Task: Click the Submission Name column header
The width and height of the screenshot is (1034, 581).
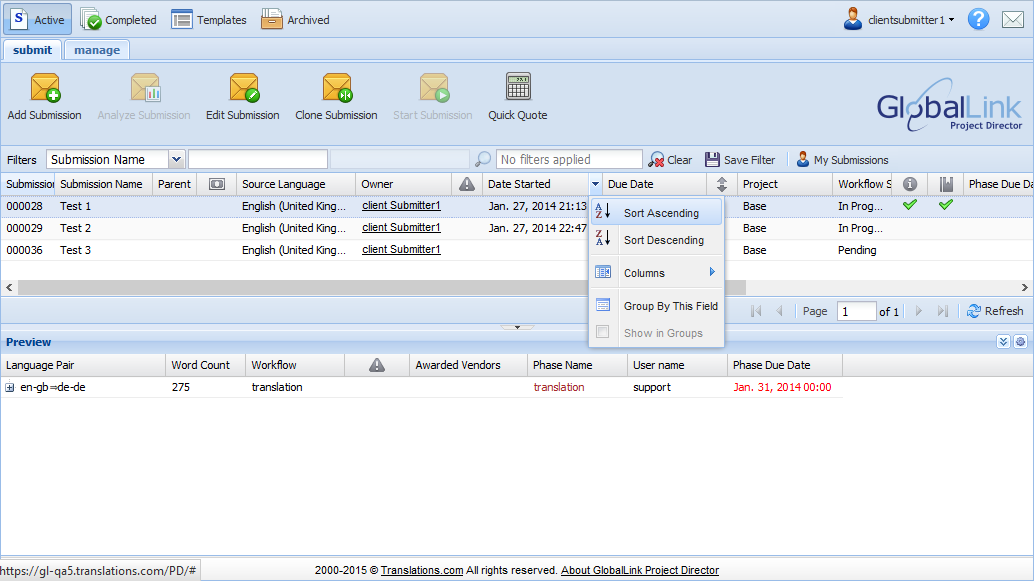Action: (x=104, y=185)
